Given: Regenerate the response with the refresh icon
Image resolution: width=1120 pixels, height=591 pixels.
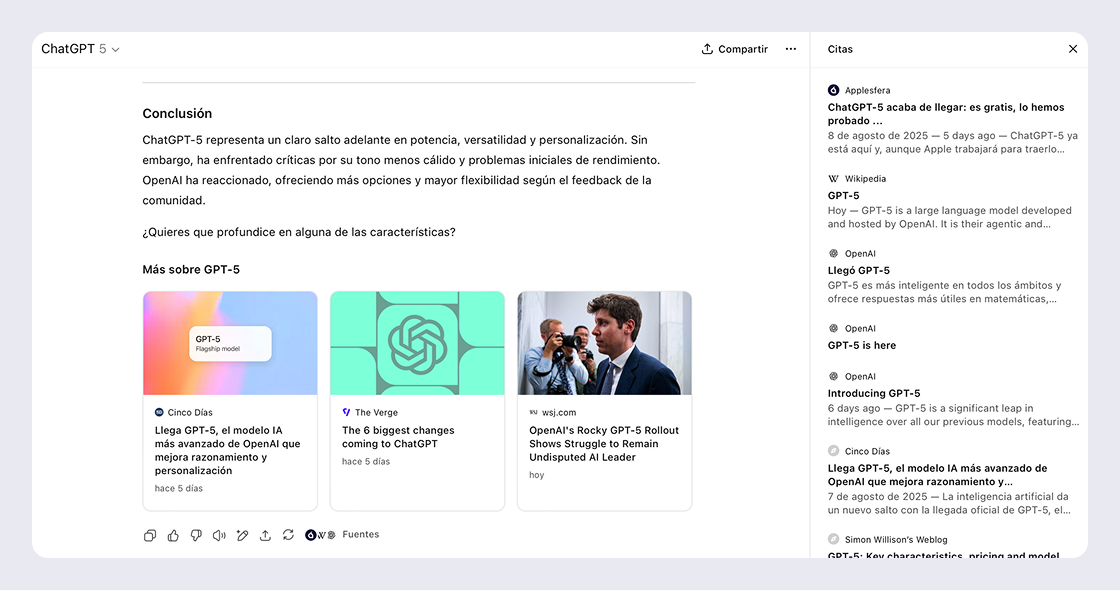Looking at the screenshot, I should point(288,535).
